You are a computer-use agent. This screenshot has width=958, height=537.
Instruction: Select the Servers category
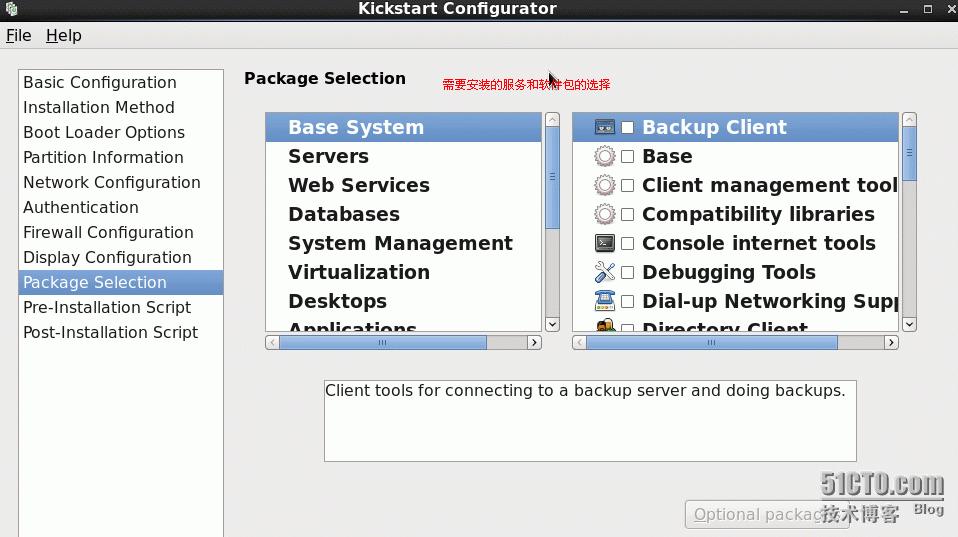click(x=403, y=156)
